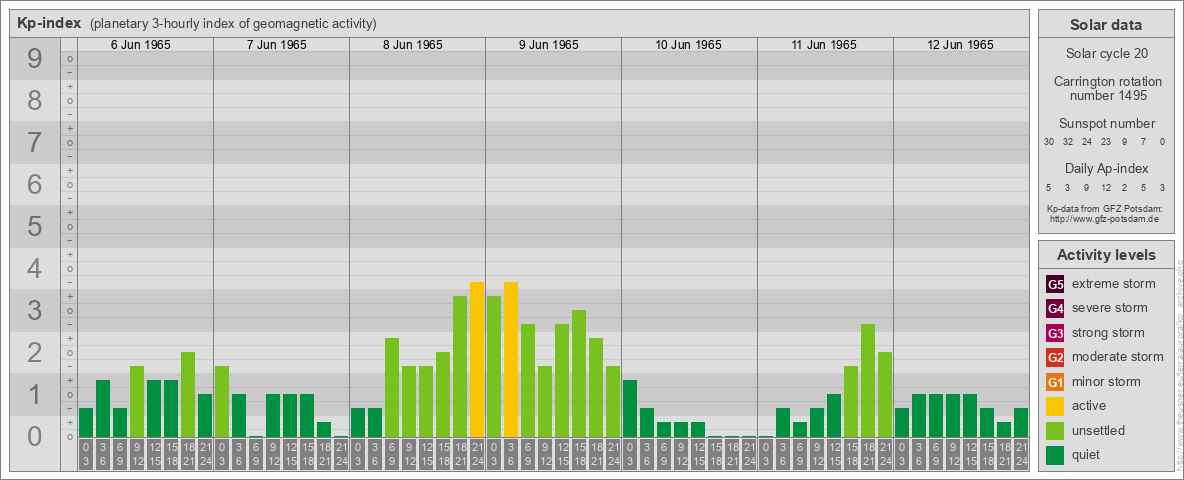The image size is (1184, 480).
Task: Click the sunspot number value 23
Action: pos(1105,142)
